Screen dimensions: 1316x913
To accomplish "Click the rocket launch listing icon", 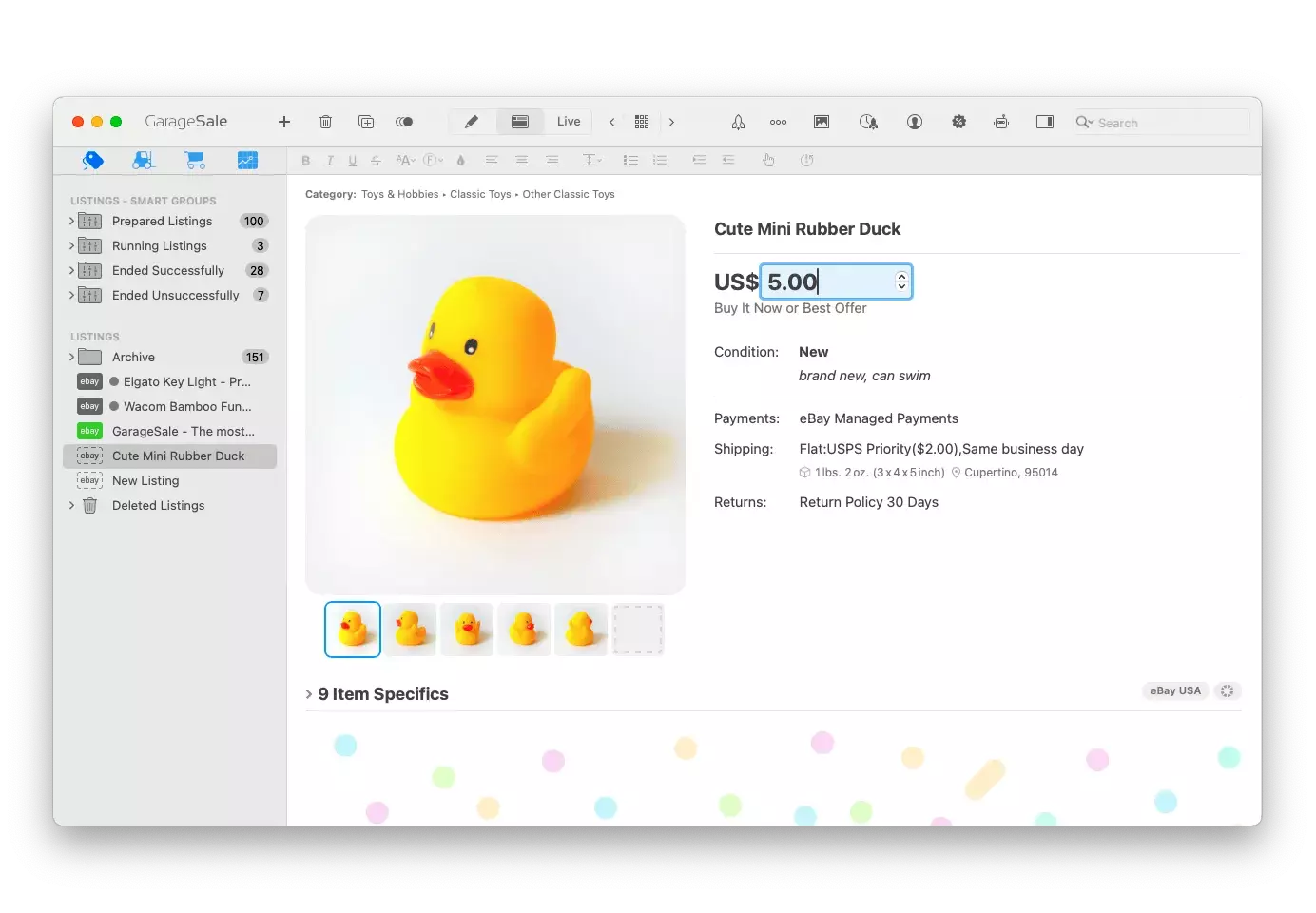I will pyautogui.click(x=738, y=122).
